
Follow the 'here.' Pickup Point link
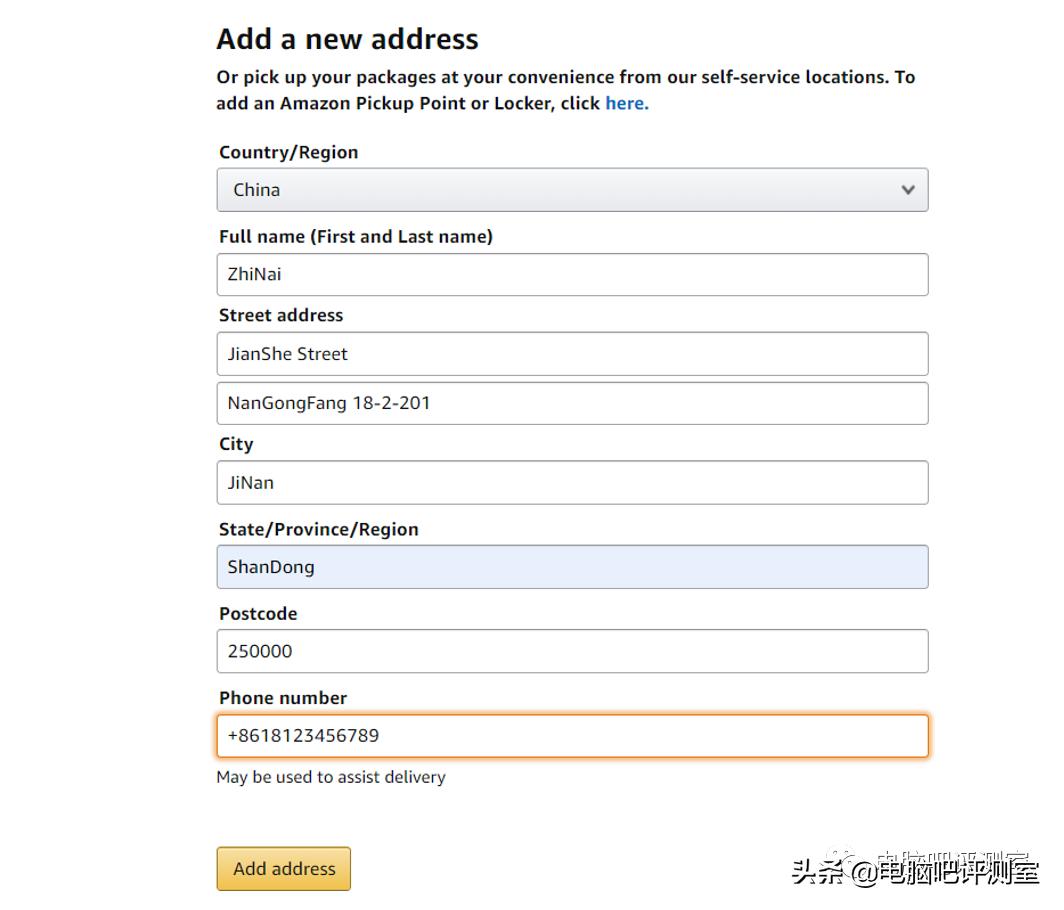pyautogui.click(x=626, y=103)
